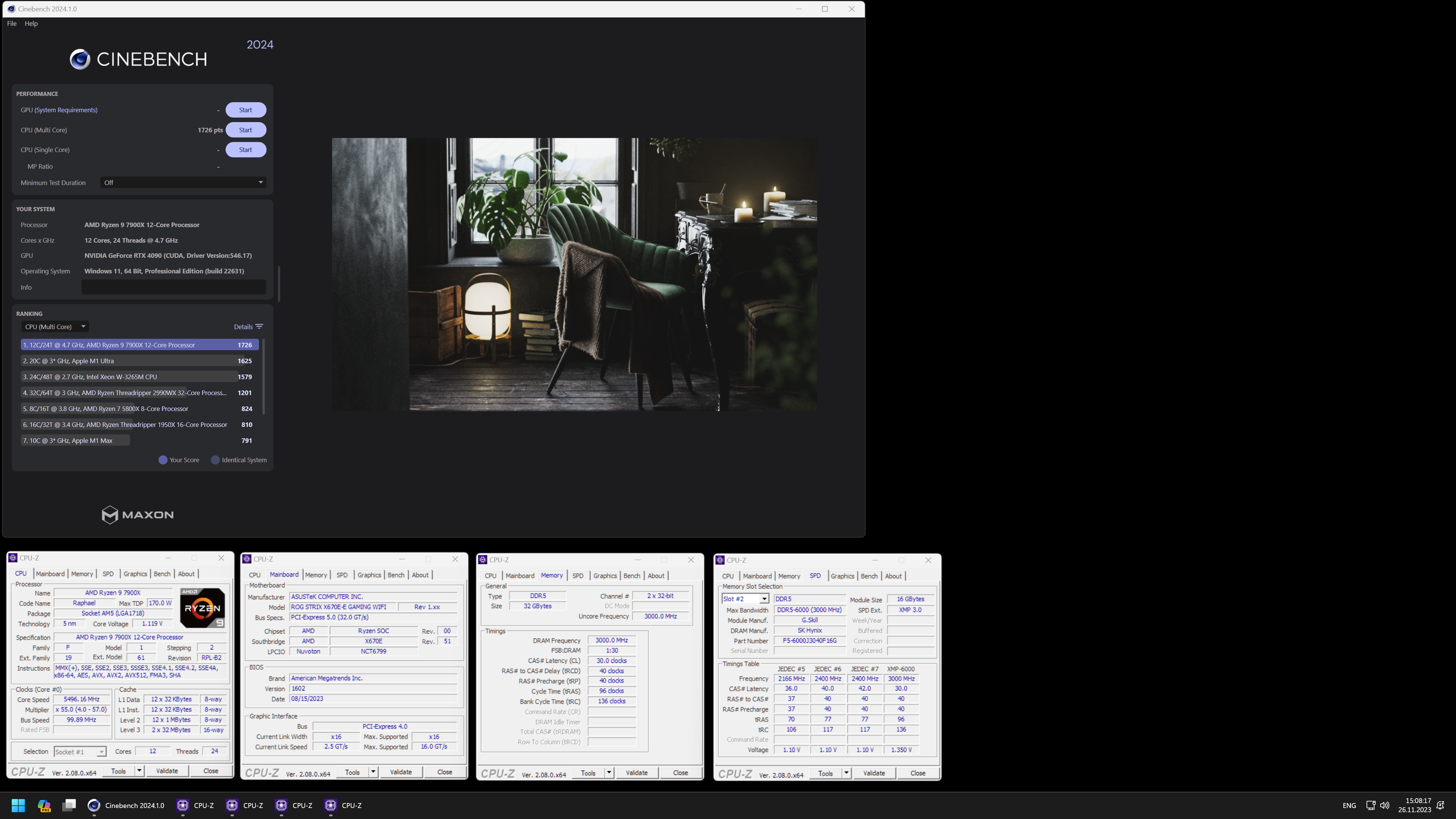Open Tools dropdown arrow in SPD window

(846, 773)
